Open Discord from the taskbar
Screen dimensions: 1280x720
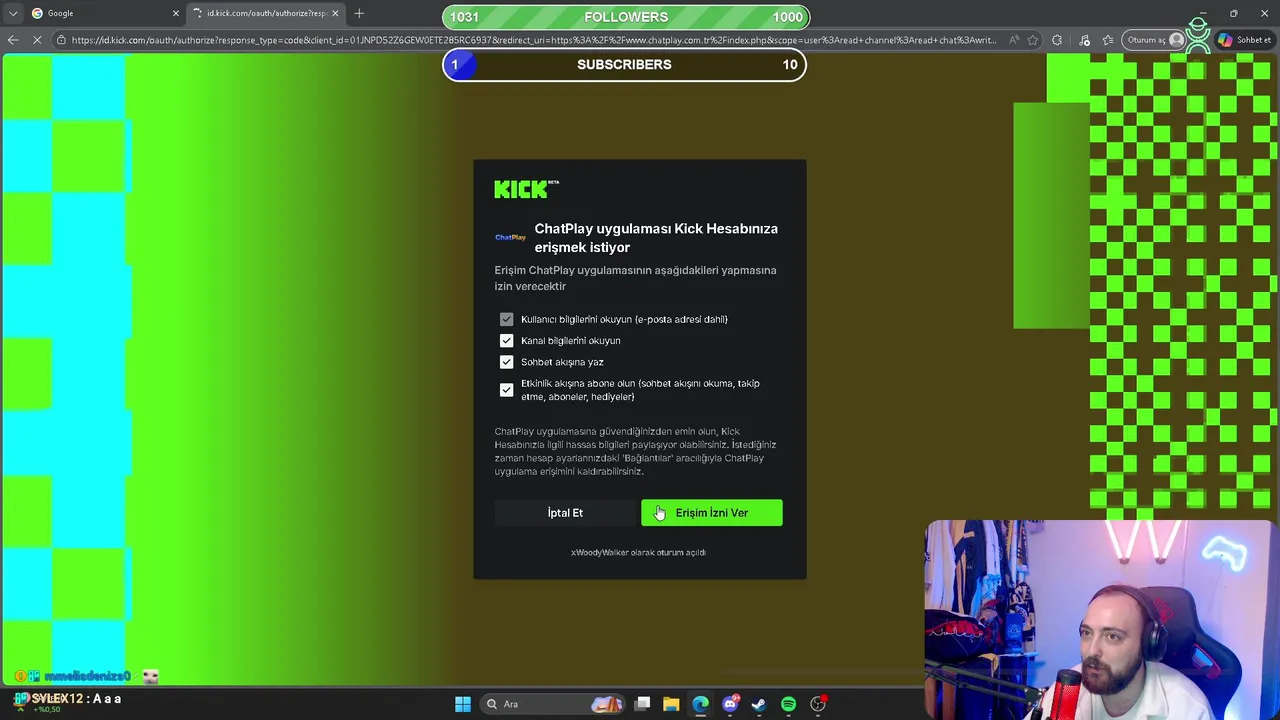[730, 704]
